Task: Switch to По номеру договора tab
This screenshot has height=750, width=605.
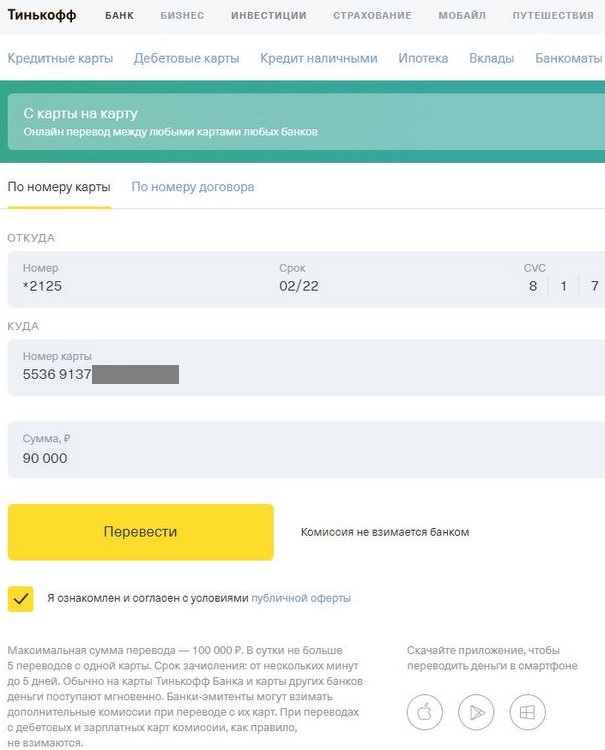Action: tap(193, 187)
